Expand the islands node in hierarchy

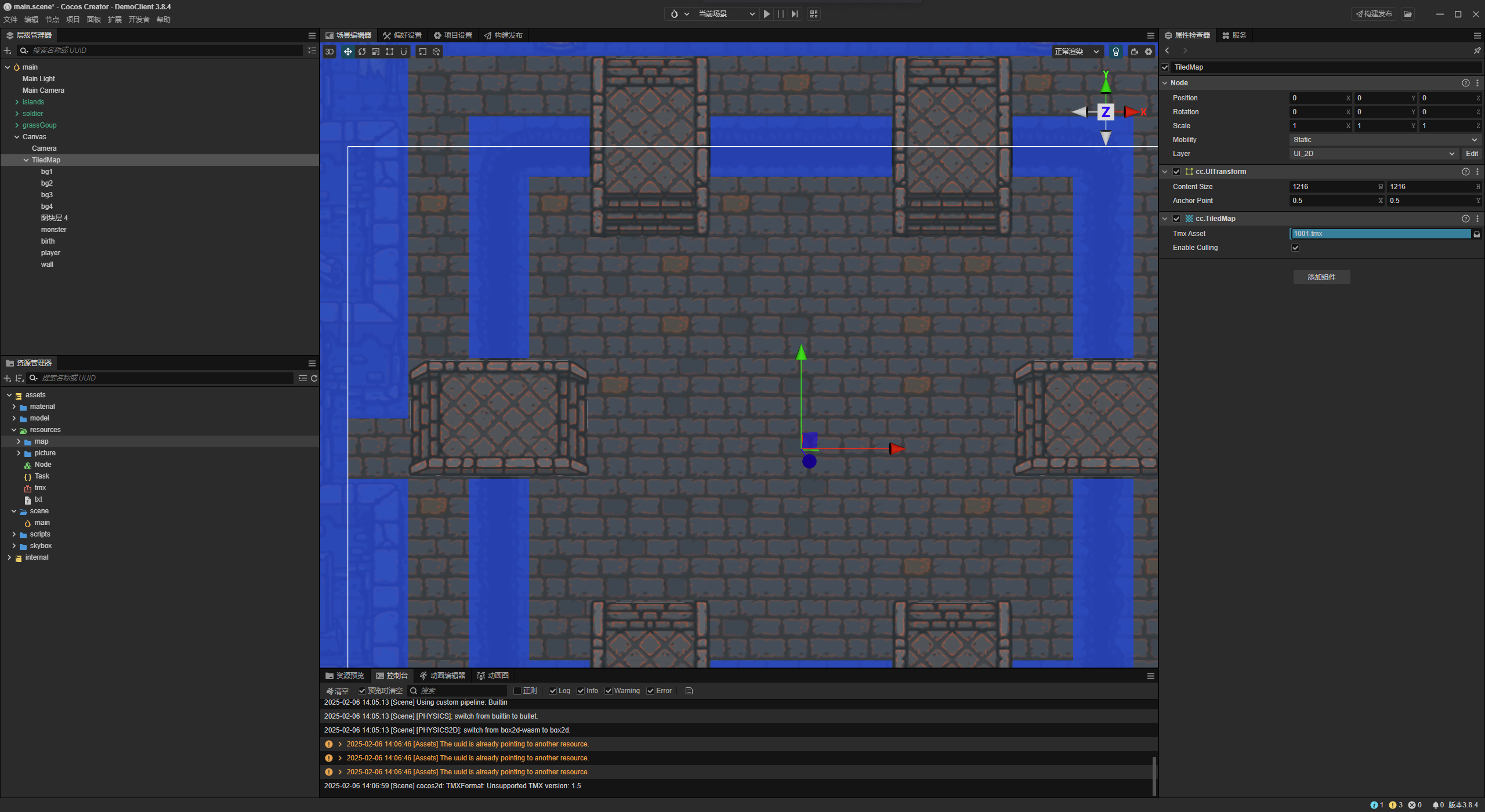point(17,102)
